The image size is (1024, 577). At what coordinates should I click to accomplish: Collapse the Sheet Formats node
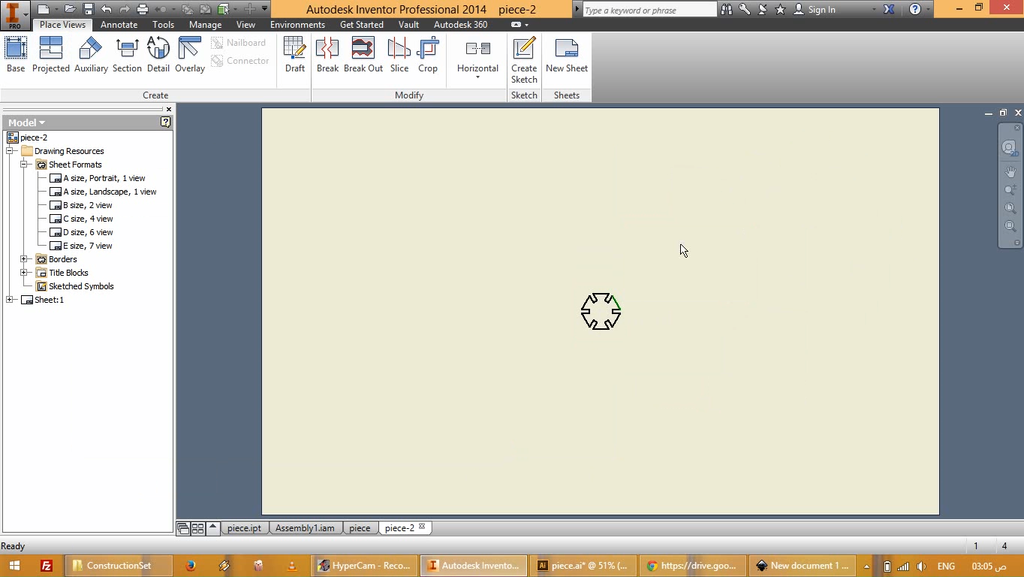click(24, 164)
